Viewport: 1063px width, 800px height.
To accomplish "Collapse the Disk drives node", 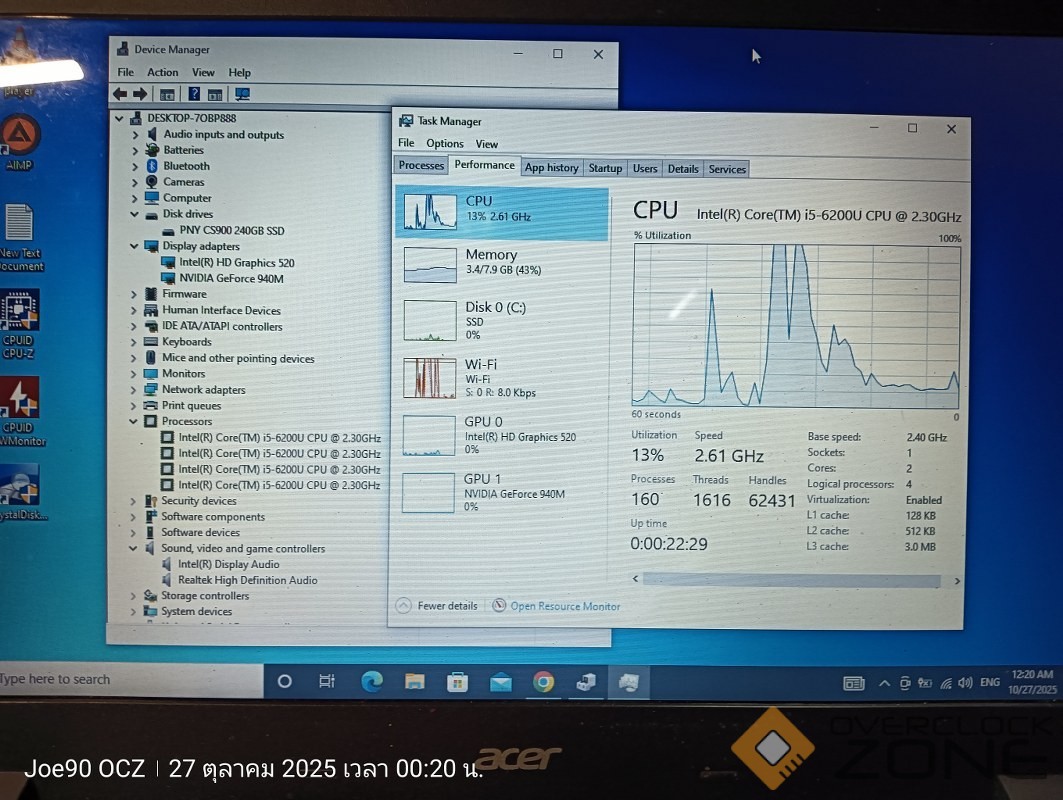I will (134, 214).
